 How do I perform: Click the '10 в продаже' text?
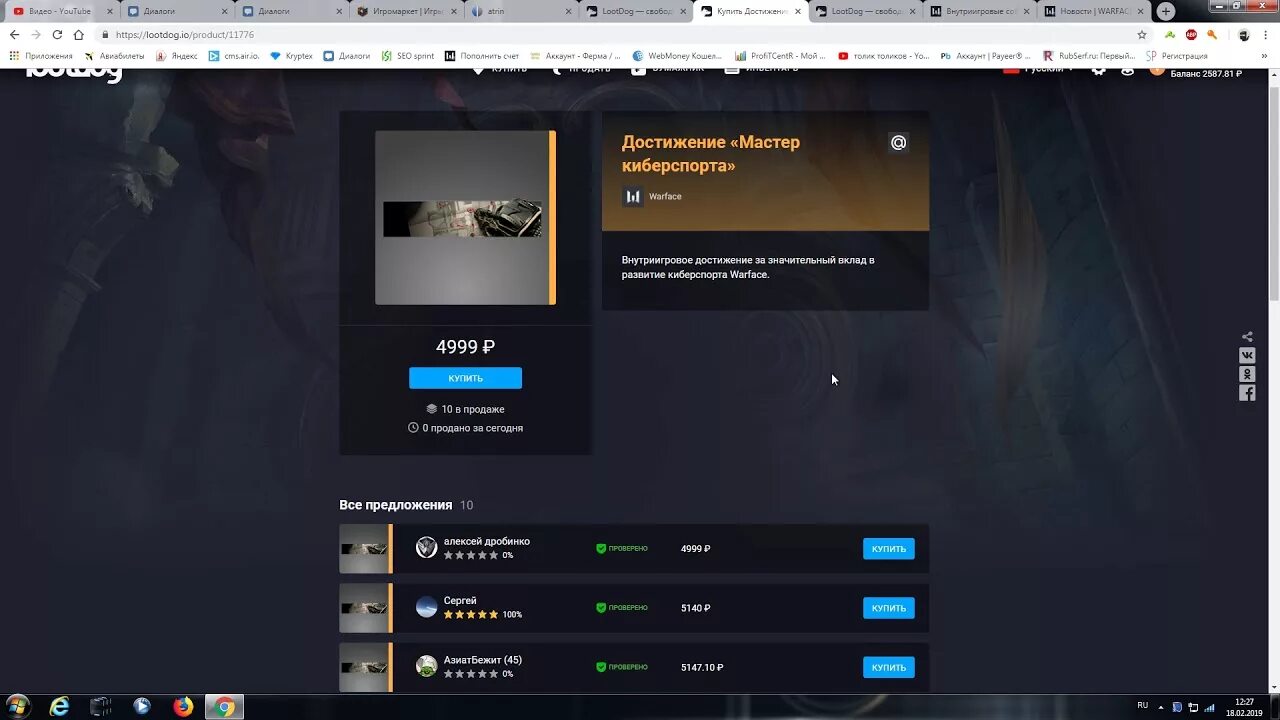(x=465, y=409)
